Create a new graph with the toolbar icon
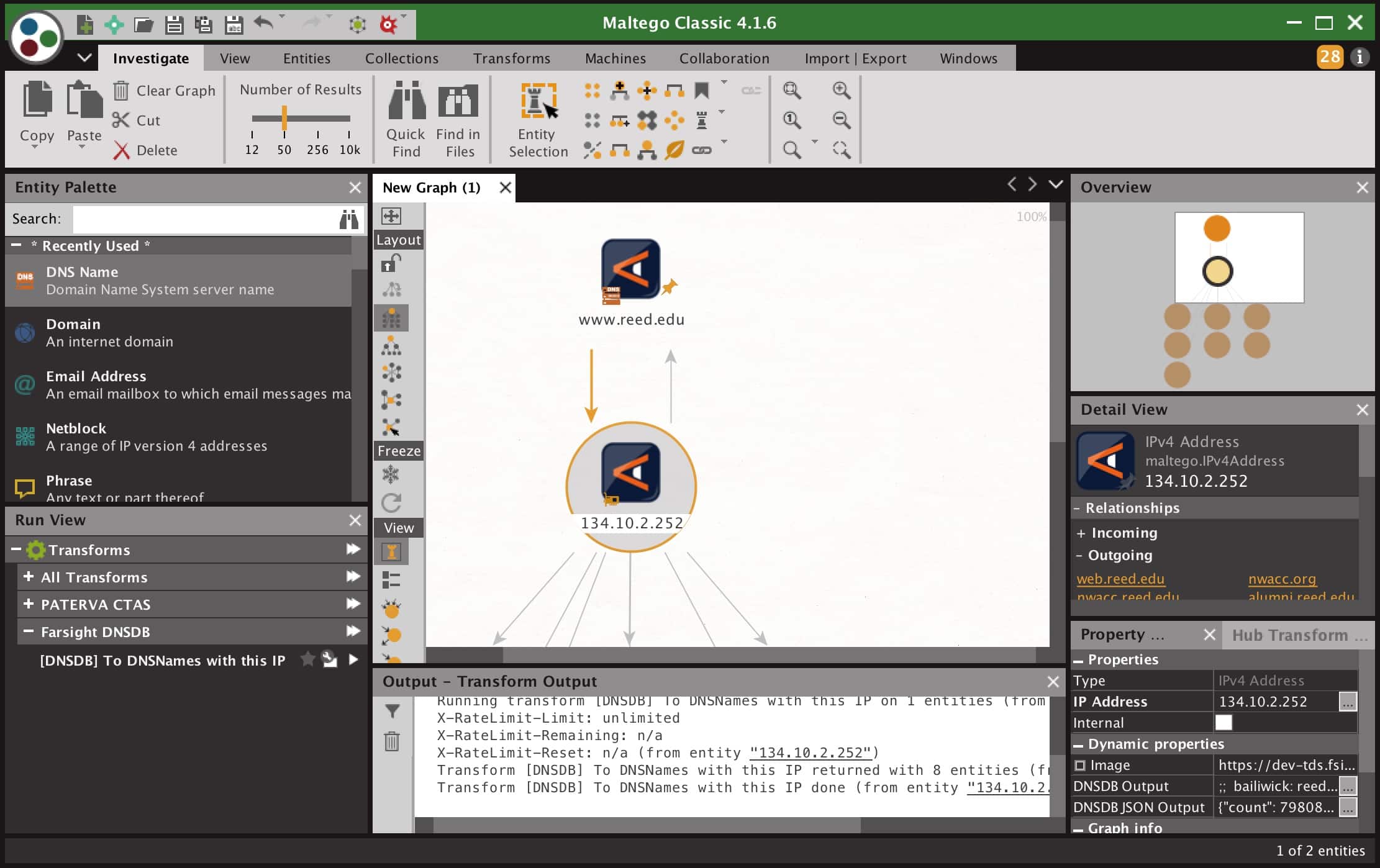This screenshot has height=868, width=1380. tap(85, 25)
